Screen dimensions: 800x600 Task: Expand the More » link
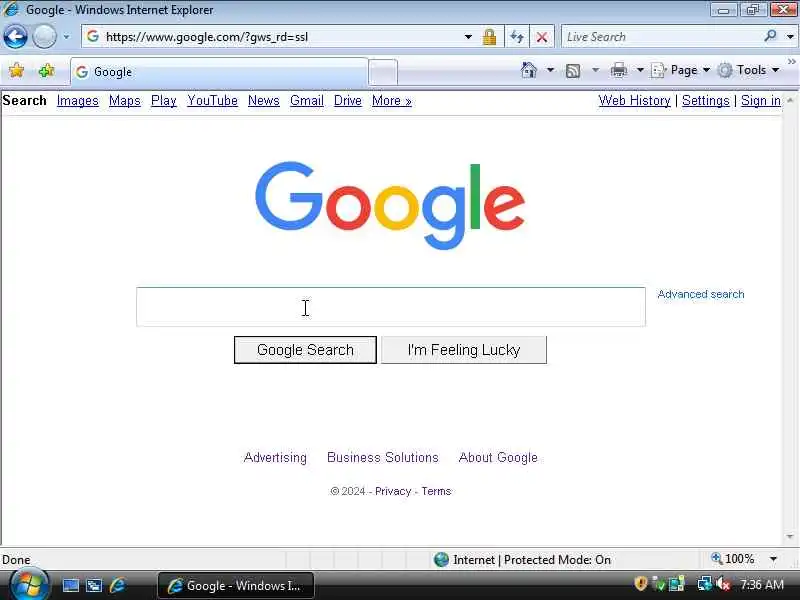(391, 101)
